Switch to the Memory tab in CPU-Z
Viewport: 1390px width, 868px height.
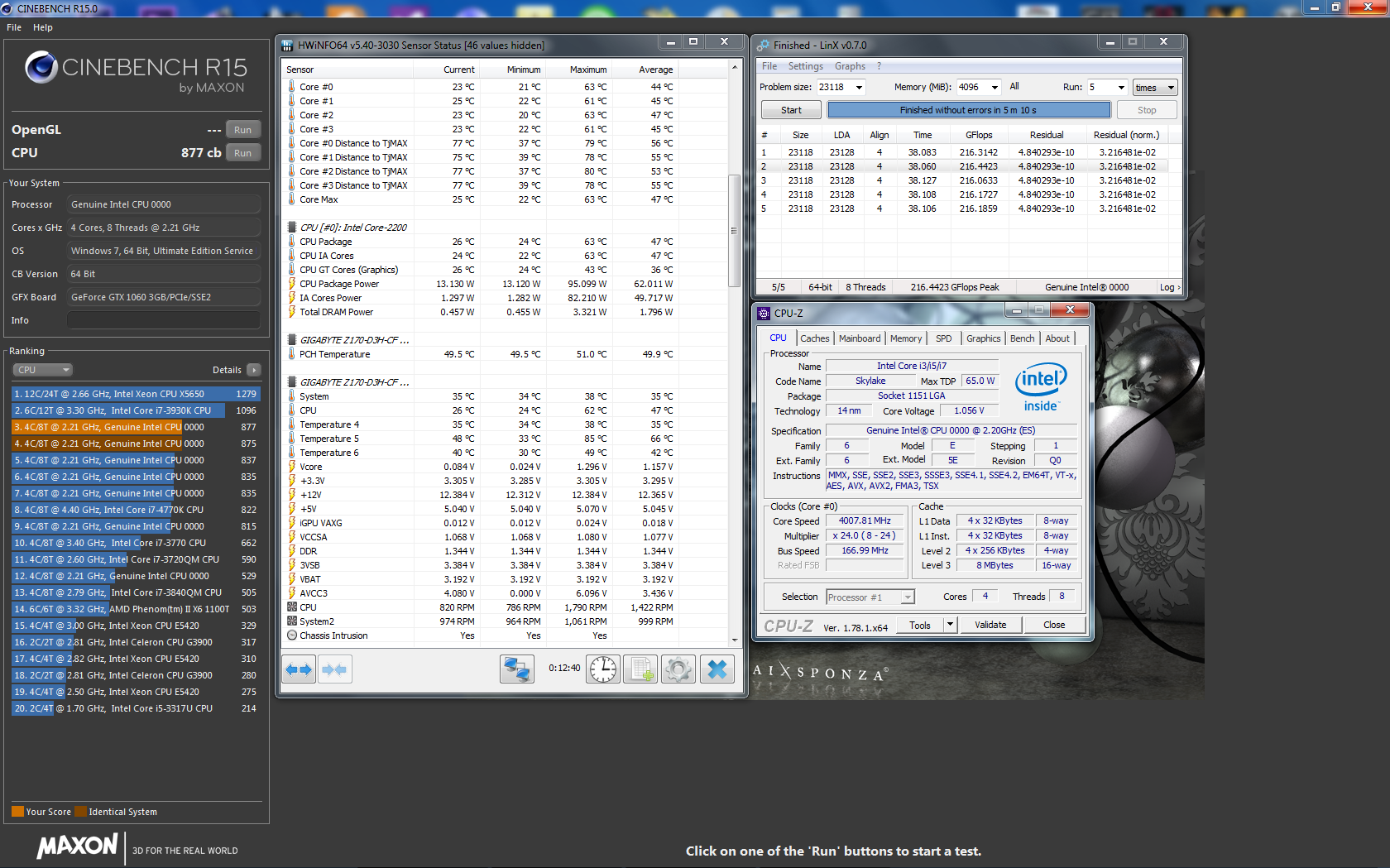click(x=906, y=338)
